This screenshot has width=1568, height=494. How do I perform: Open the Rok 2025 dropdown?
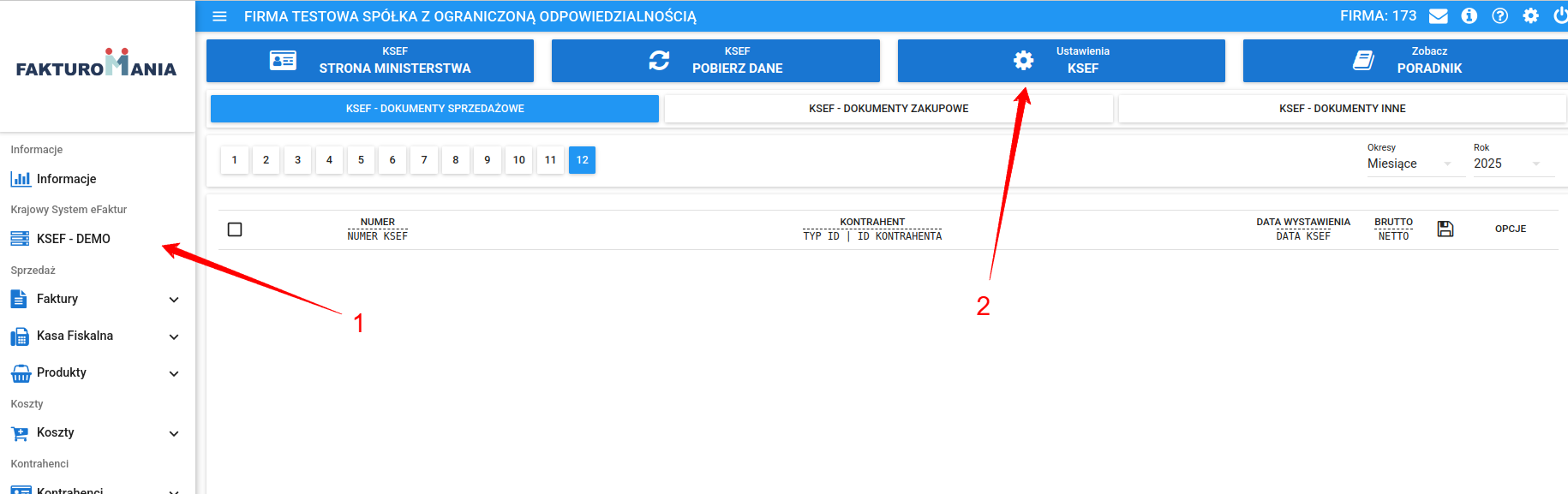[1513, 164]
